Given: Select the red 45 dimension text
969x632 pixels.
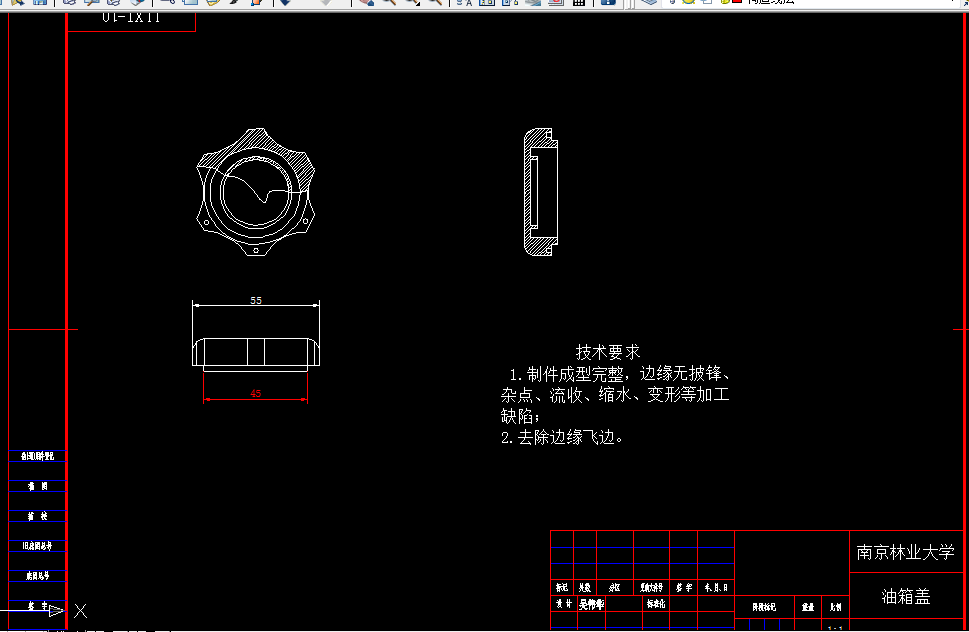Looking at the screenshot, I should pyautogui.click(x=256, y=394).
